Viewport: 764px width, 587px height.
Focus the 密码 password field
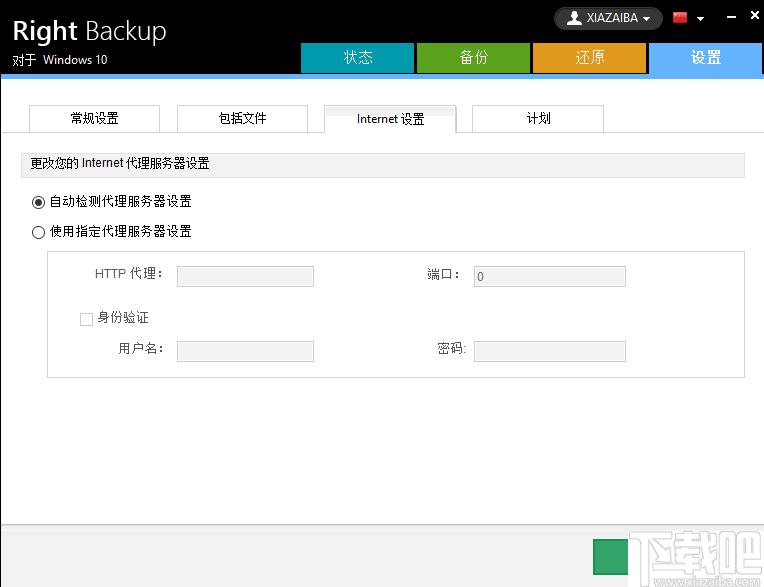point(550,351)
